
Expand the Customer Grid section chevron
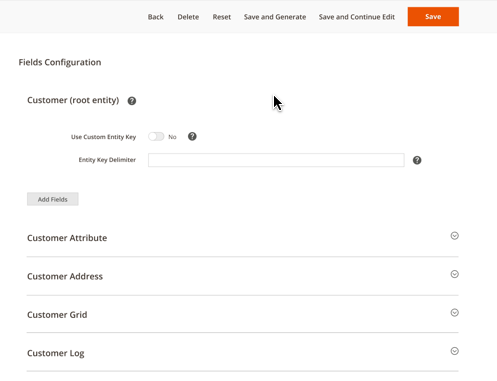(x=455, y=313)
